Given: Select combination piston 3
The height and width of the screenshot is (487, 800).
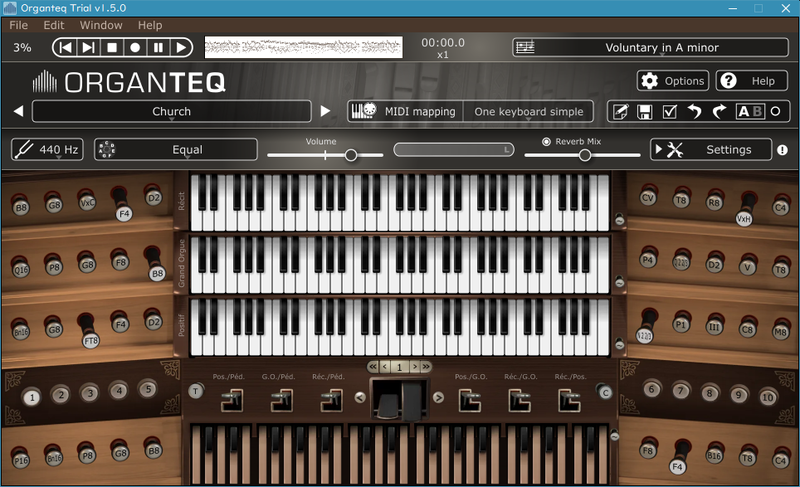Looking at the screenshot, I should [x=90, y=393].
